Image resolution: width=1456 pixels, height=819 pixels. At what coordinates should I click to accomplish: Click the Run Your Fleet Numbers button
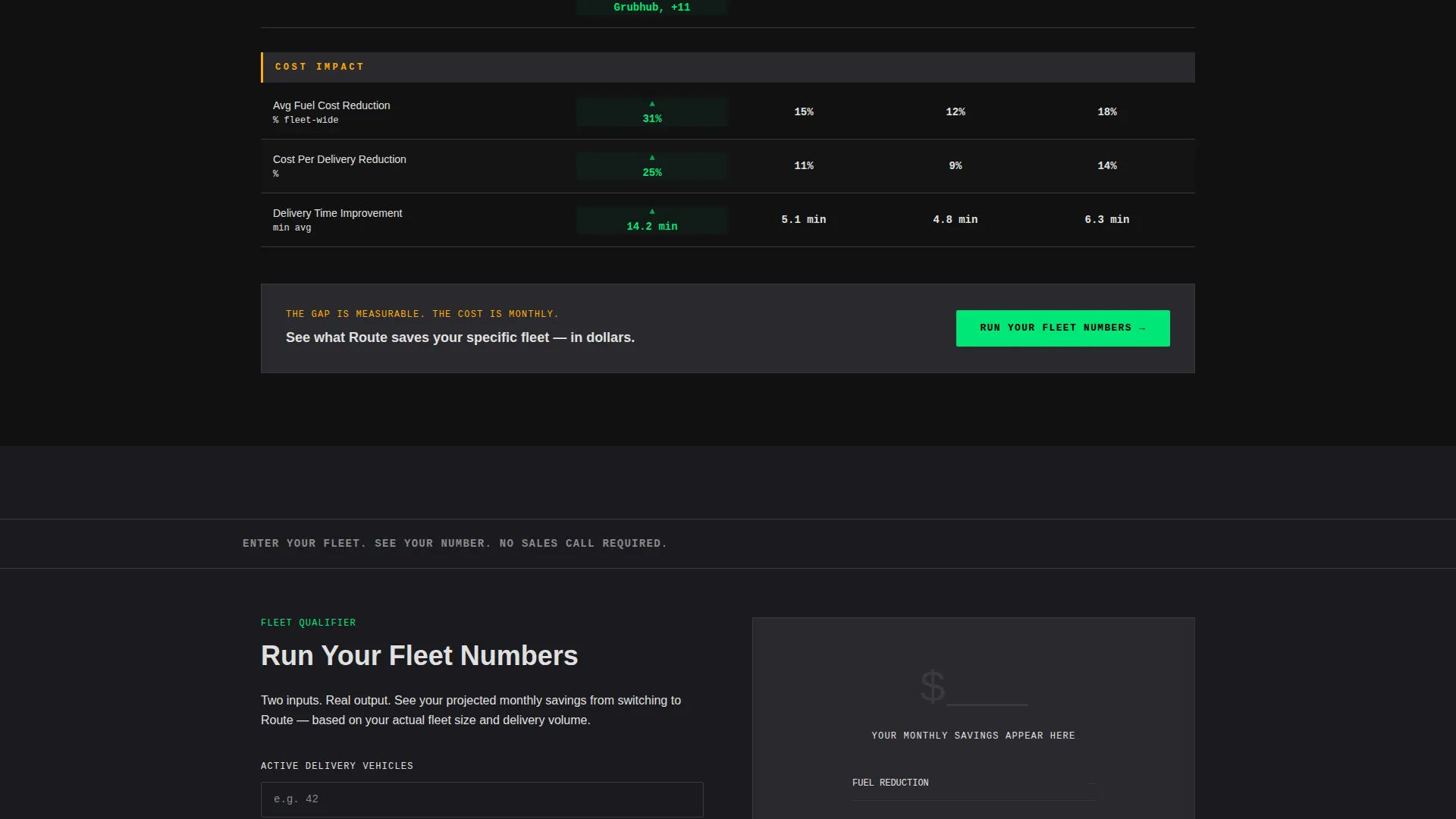(x=1062, y=328)
